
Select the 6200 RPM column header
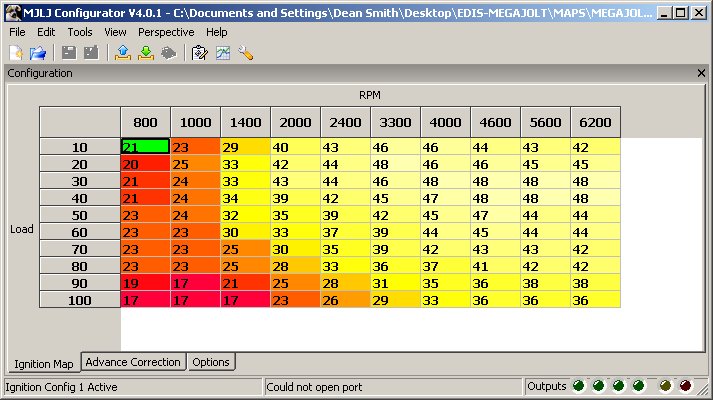click(x=596, y=122)
